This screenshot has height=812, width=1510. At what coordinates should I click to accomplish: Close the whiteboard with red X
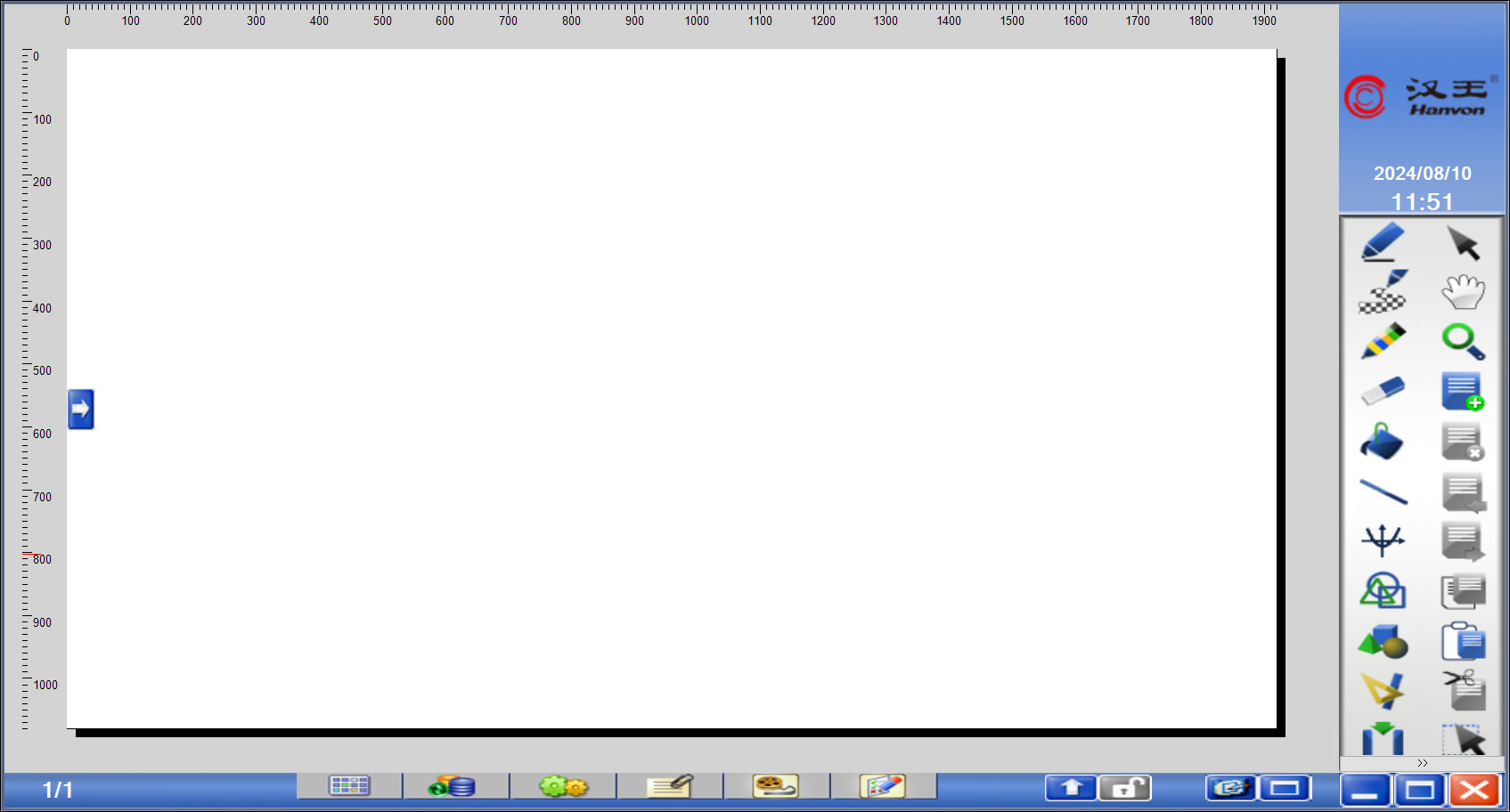point(1475,791)
